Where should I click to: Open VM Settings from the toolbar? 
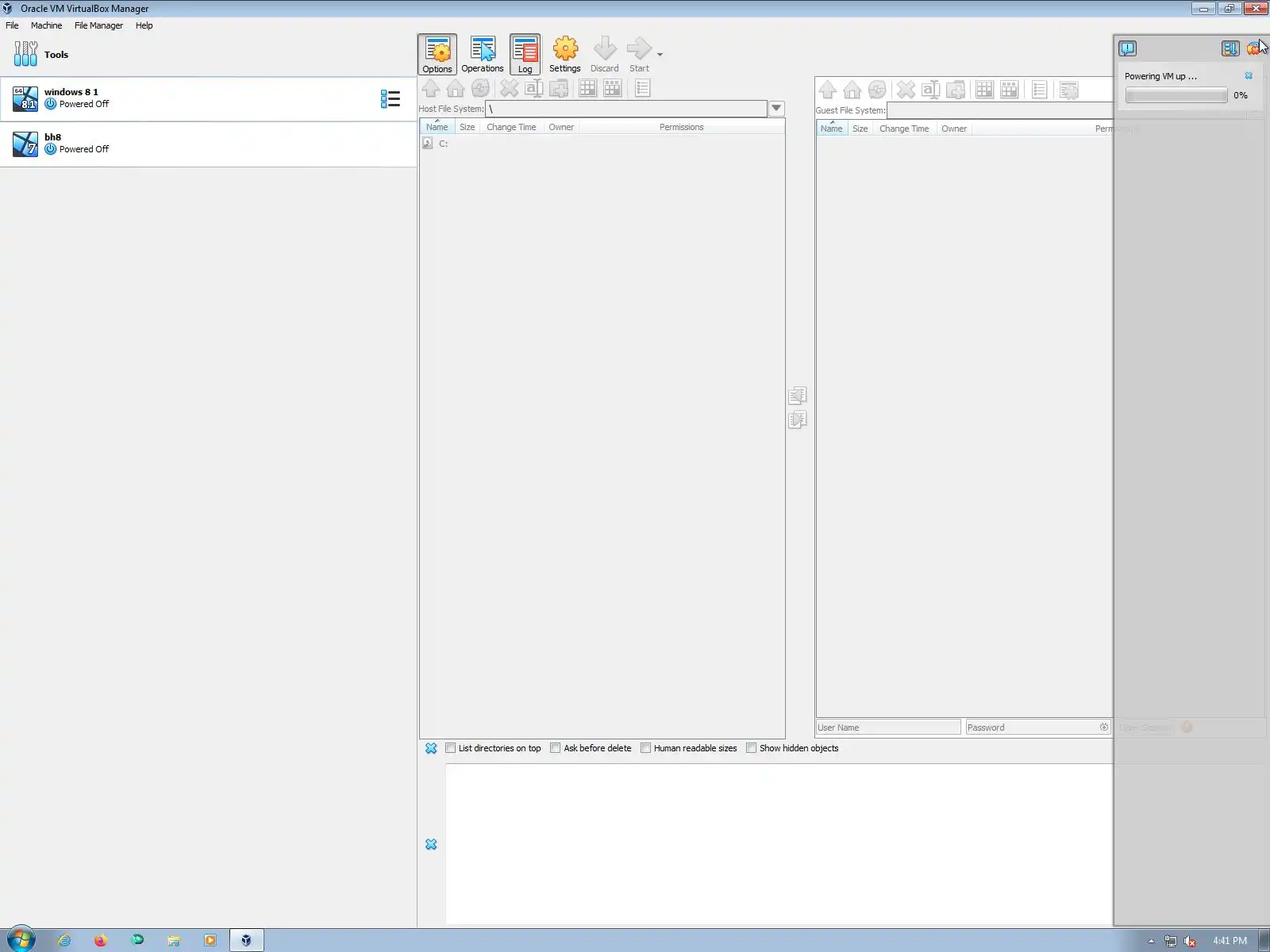click(565, 54)
